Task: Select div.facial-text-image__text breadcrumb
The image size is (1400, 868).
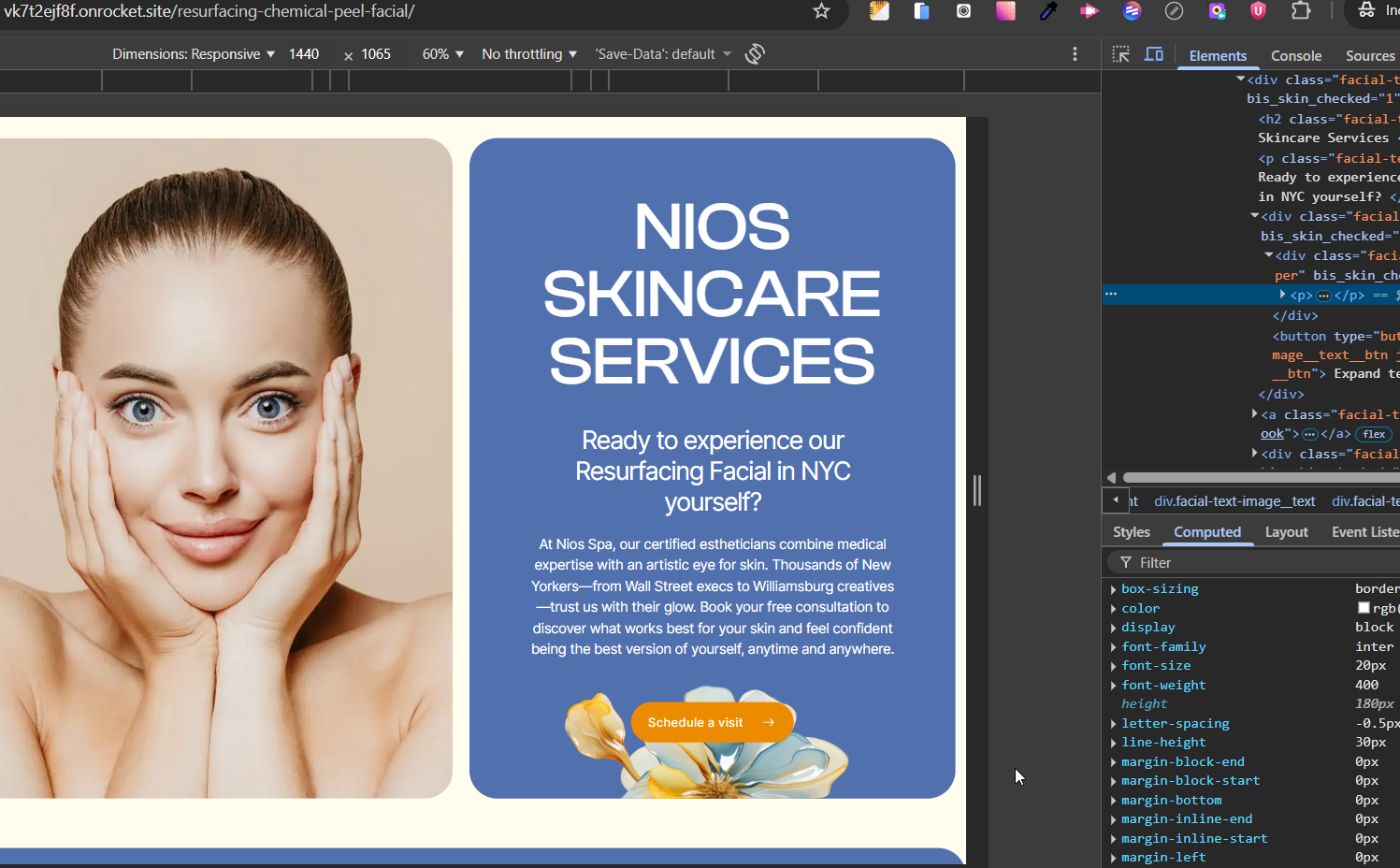Action: (x=1234, y=501)
